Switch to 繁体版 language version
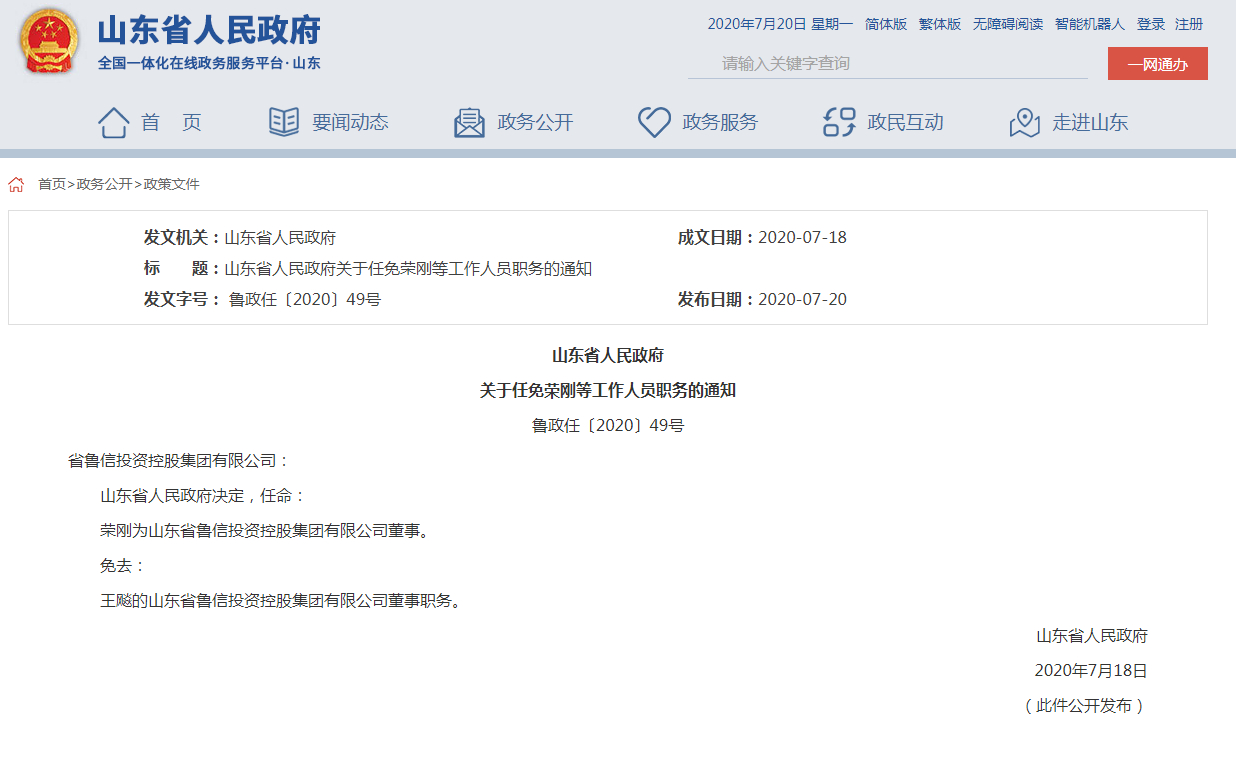This screenshot has width=1236, height=765. pyautogui.click(x=940, y=24)
